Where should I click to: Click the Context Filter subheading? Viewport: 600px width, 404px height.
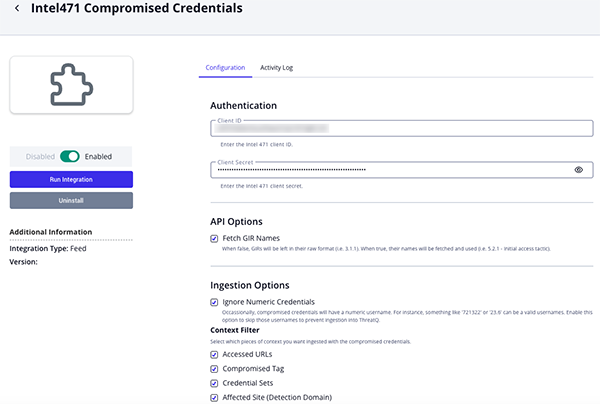click(x=235, y=330)
